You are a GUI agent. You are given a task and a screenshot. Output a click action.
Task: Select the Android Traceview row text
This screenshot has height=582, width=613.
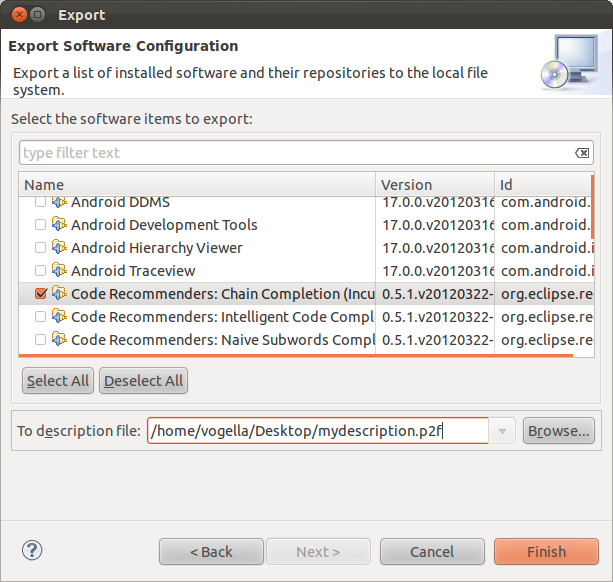pos(133,271)
